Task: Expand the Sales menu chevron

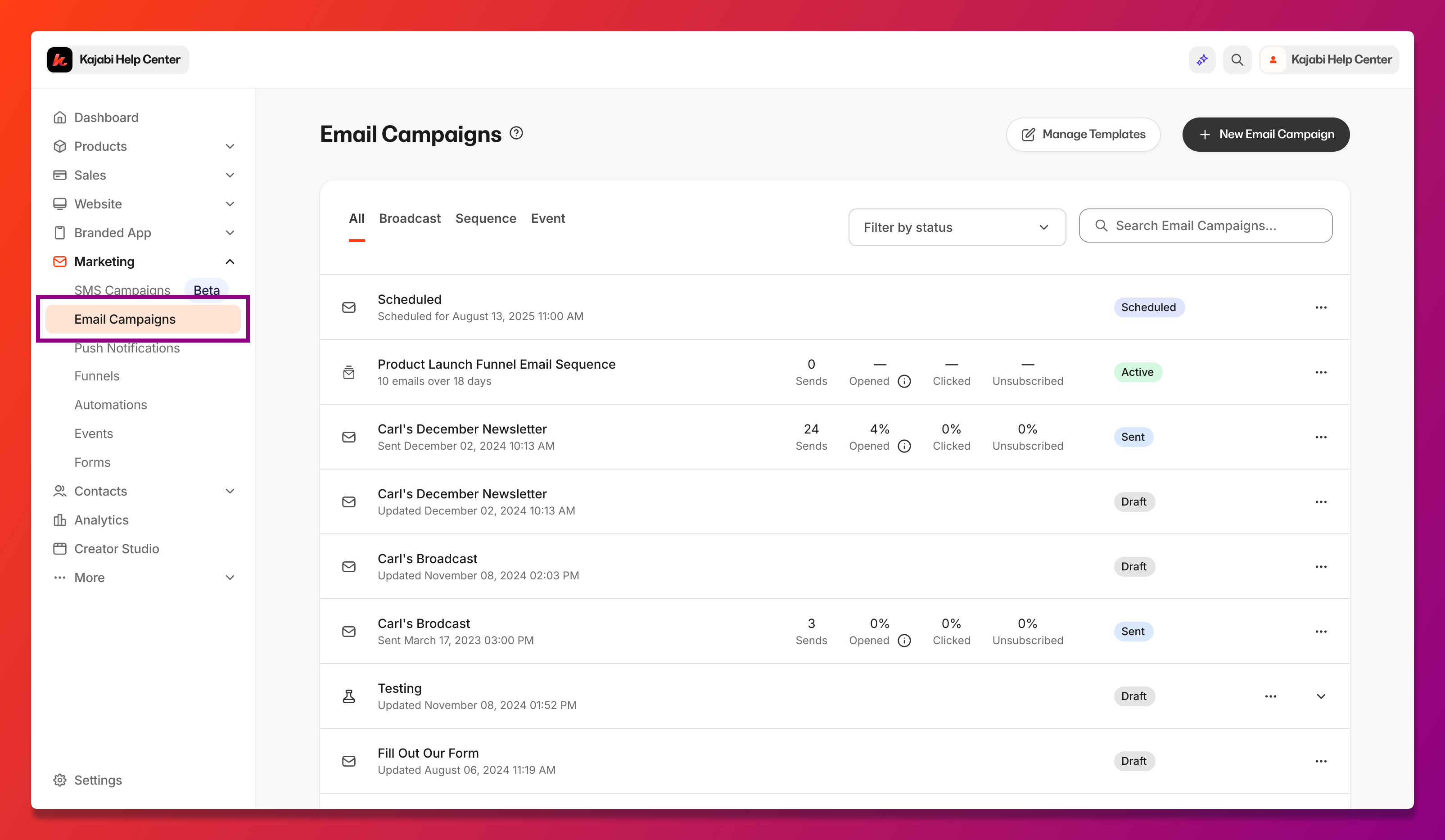Action: click(x=230, y=175)
